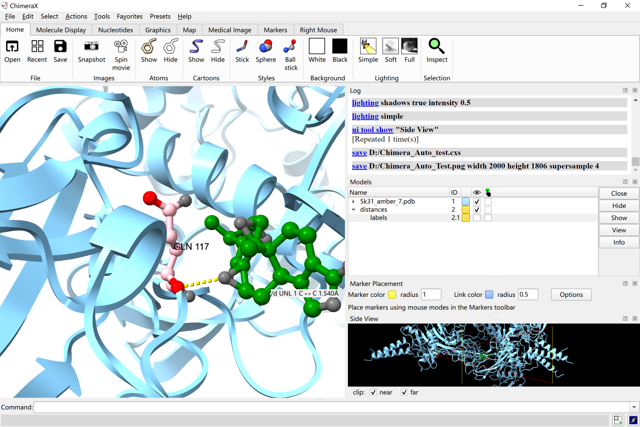Close the Log panel
Image resolution: width=640 pixels, height=427 pixels.
[x=635, y=90]
